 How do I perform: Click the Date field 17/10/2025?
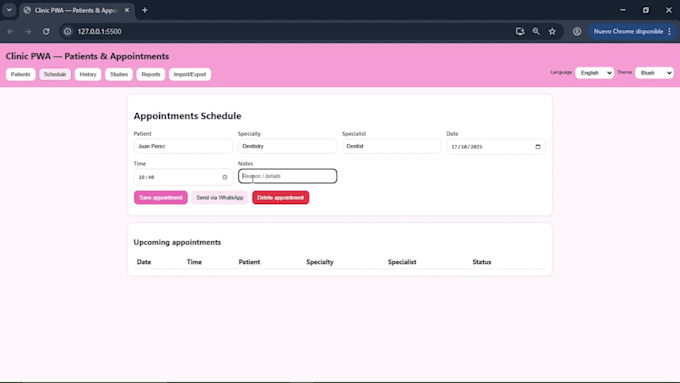(496, 147)
